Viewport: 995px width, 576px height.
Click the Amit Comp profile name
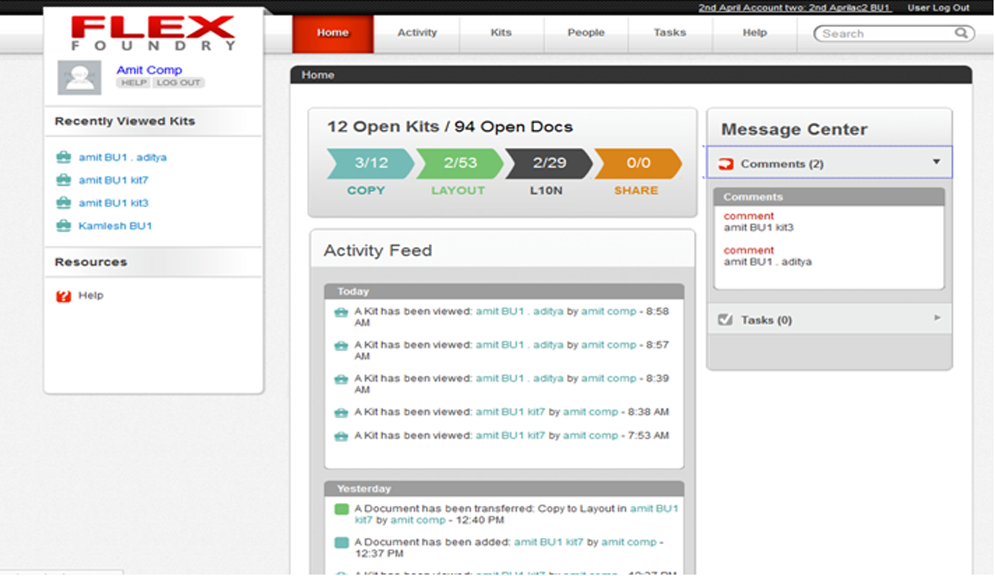(149, 70)
